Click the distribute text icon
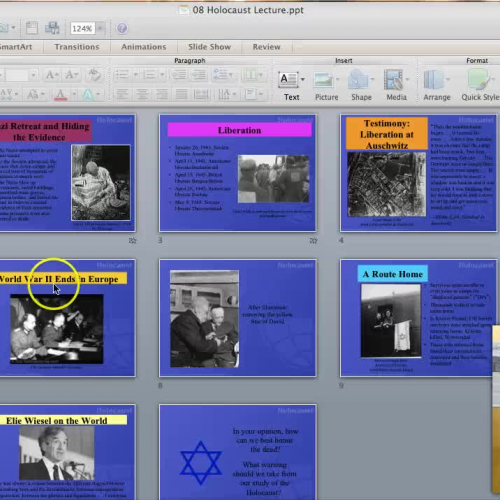 coord(201,95)
